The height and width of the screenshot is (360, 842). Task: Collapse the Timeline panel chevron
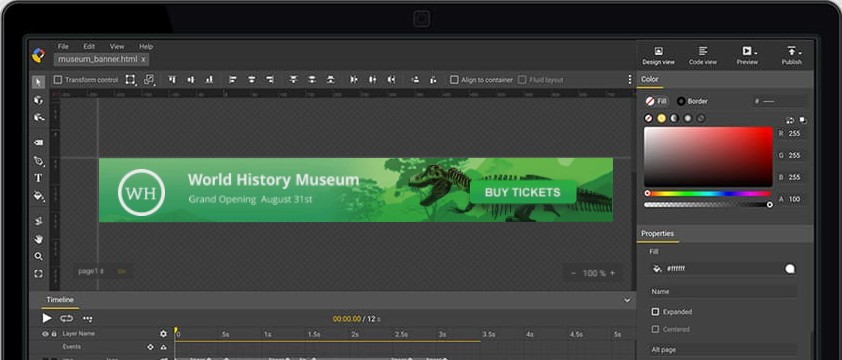point(627,300)
